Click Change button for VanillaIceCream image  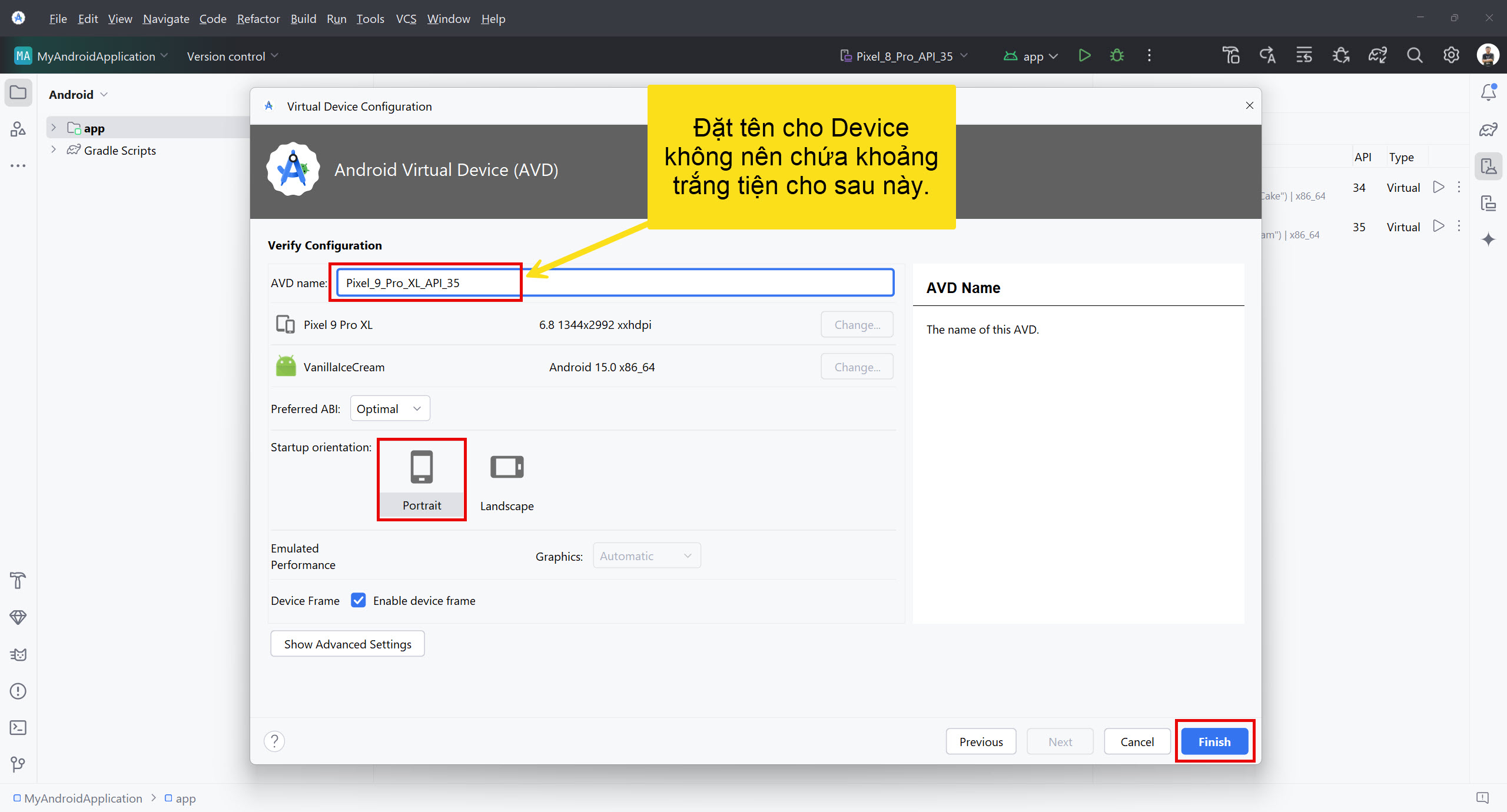857,367
